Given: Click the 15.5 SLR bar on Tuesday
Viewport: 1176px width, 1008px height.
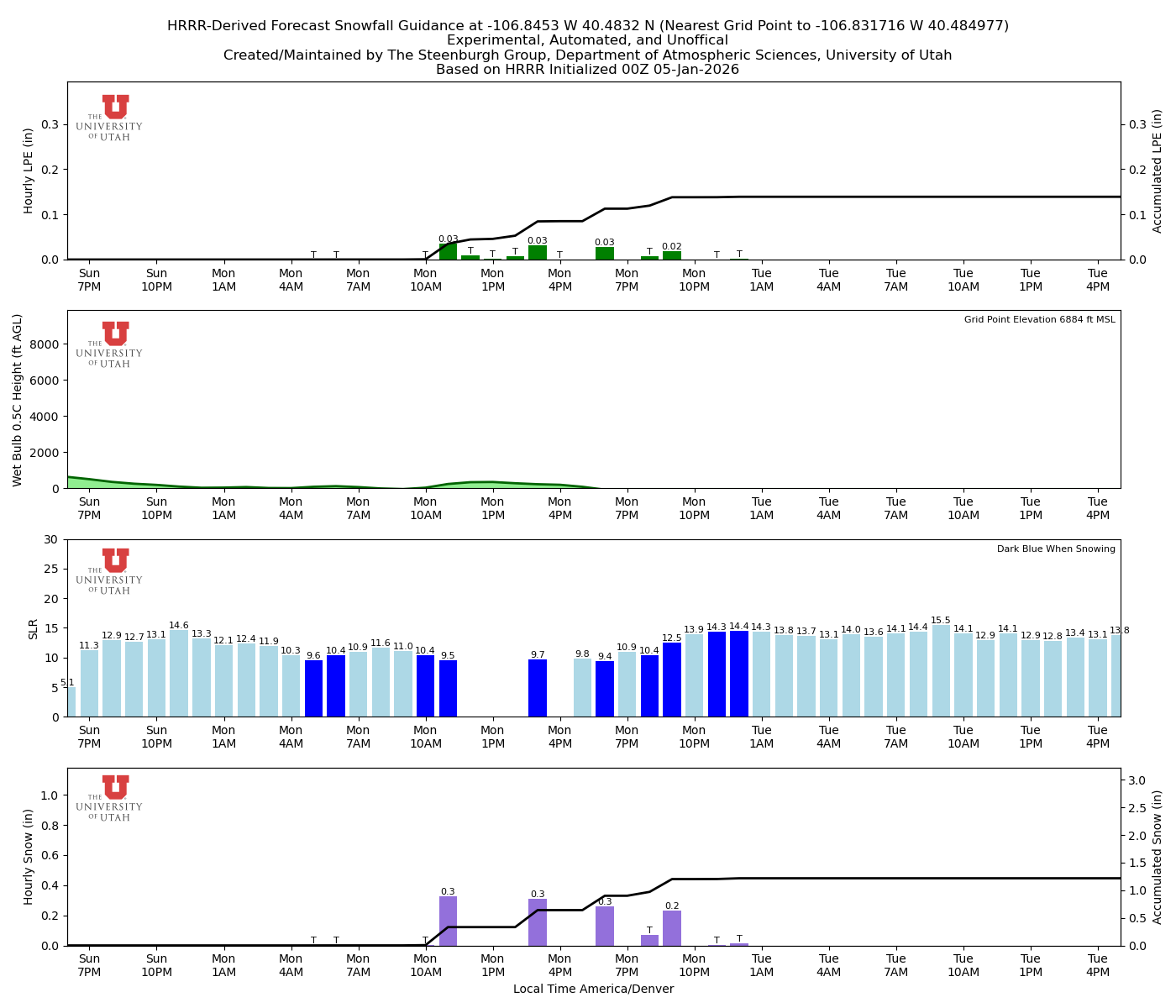Looking at the screenshot, I should tap(941, 672).
